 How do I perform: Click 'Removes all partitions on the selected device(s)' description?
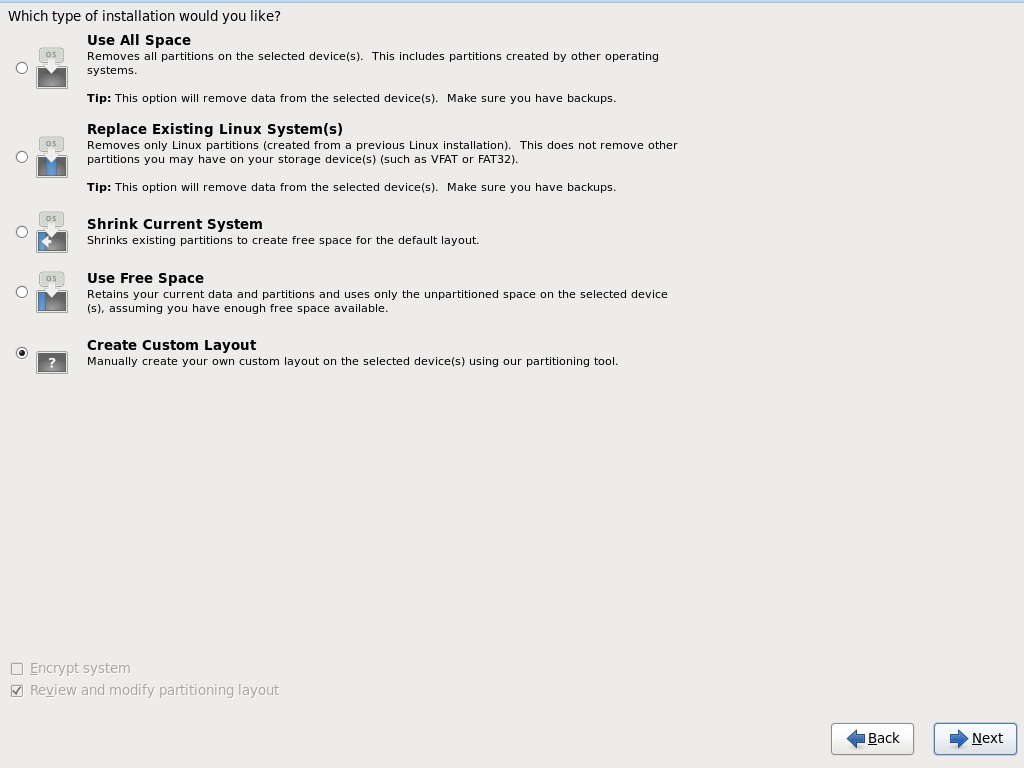(372, 63)
